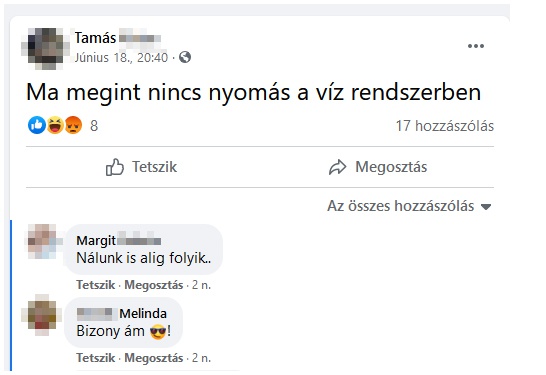Image resolution: width=546 pixels, height=375 pixels.
Task: Open Tamás's blurred profile picture
Action: tap(43, 48)
